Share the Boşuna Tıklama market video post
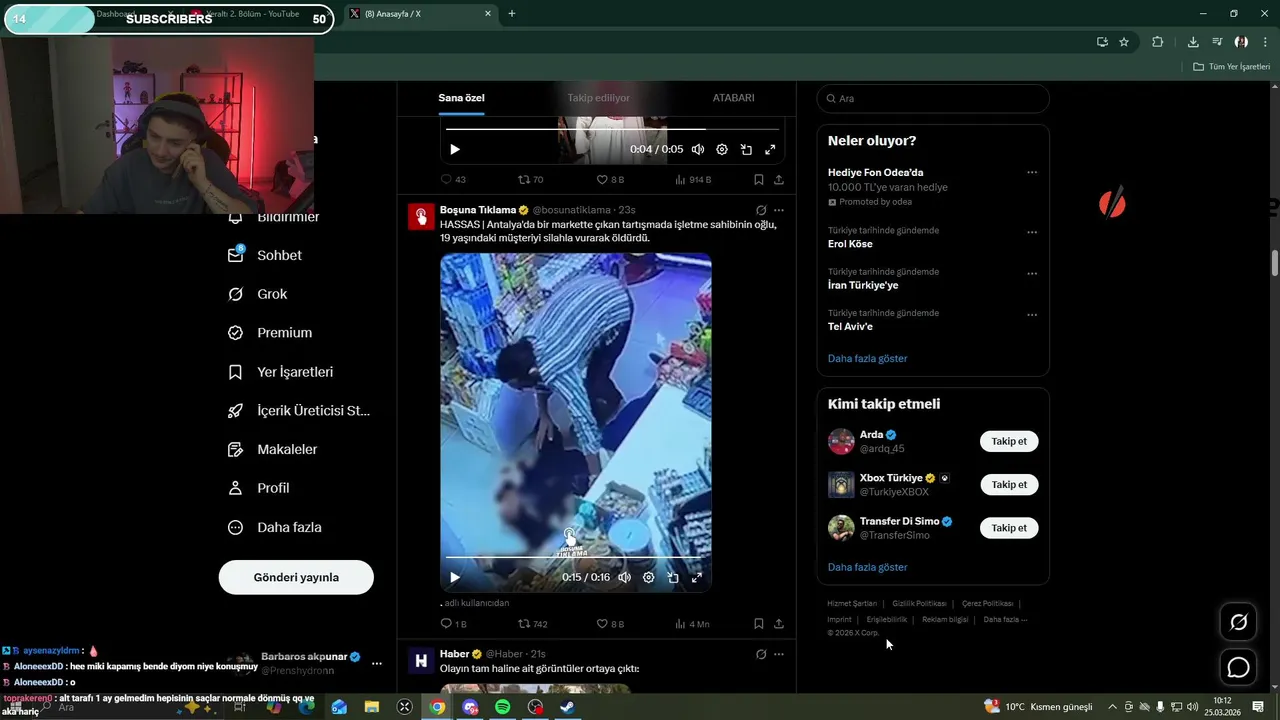Image resolution: width=1280 pixels, height=720 pixels. pos(779,624)
